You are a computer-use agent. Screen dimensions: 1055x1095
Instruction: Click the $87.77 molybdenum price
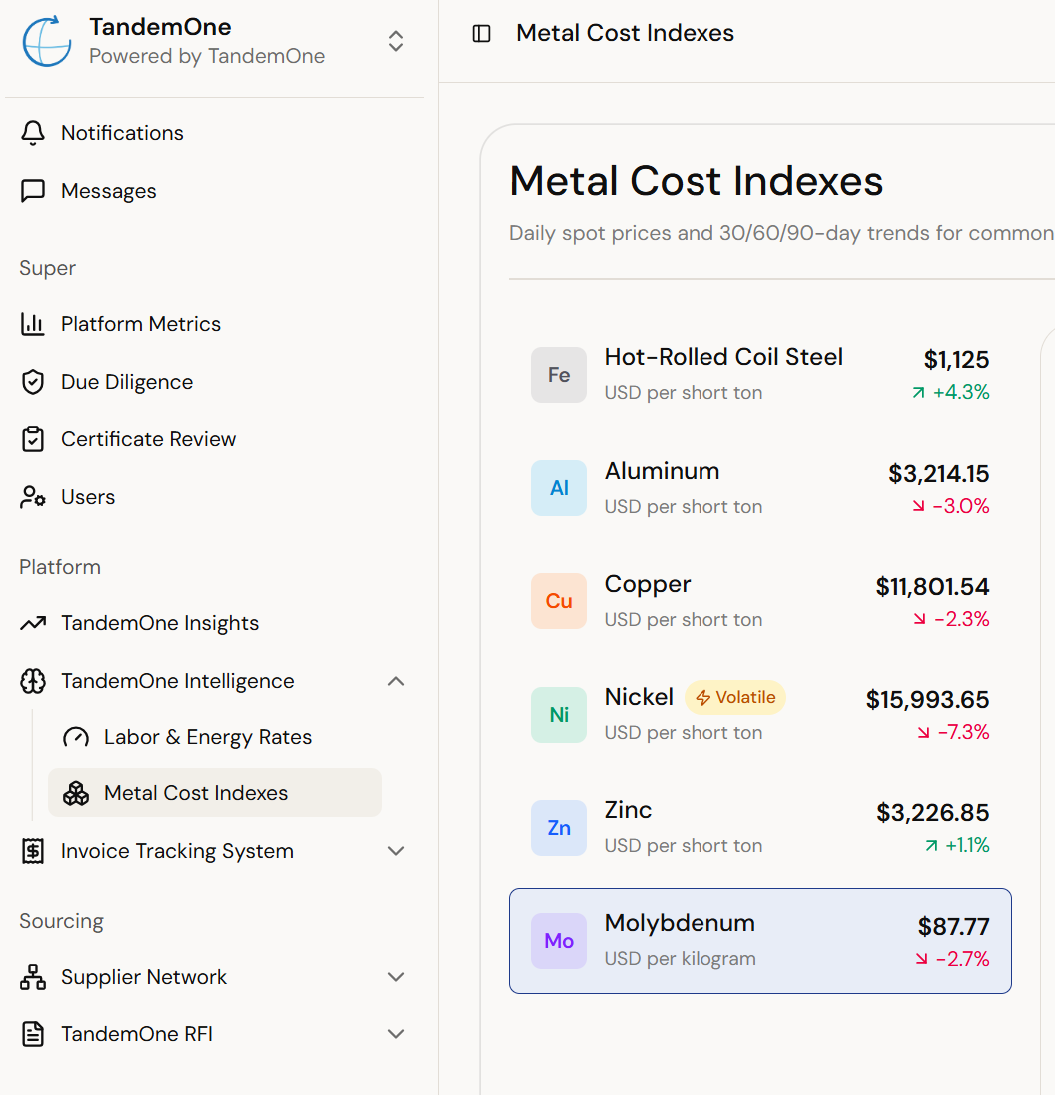coord(953,927)
